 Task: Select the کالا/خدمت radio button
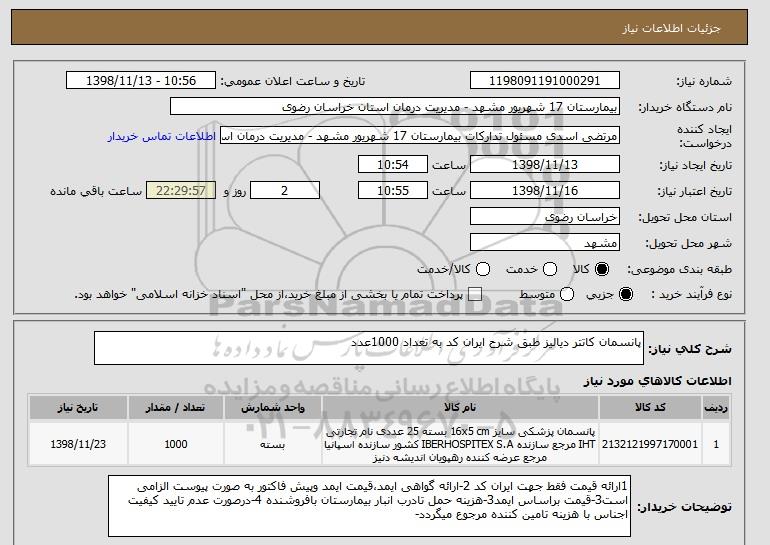click(483, 269)
